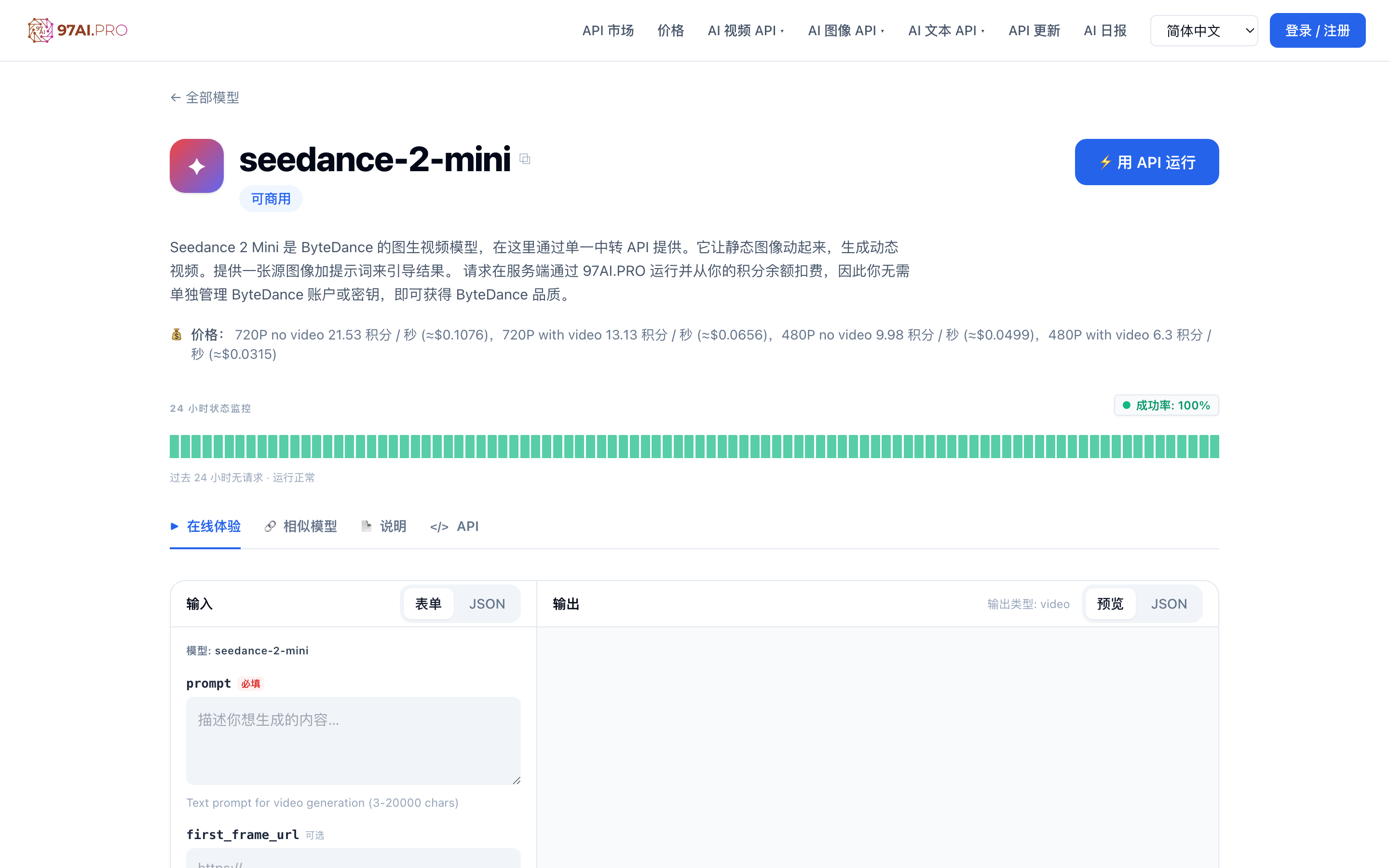The height and width of the screenshot is (868, 1389).
Task: Expand the AI 图像 API menu
Action: tap(846, 30)
